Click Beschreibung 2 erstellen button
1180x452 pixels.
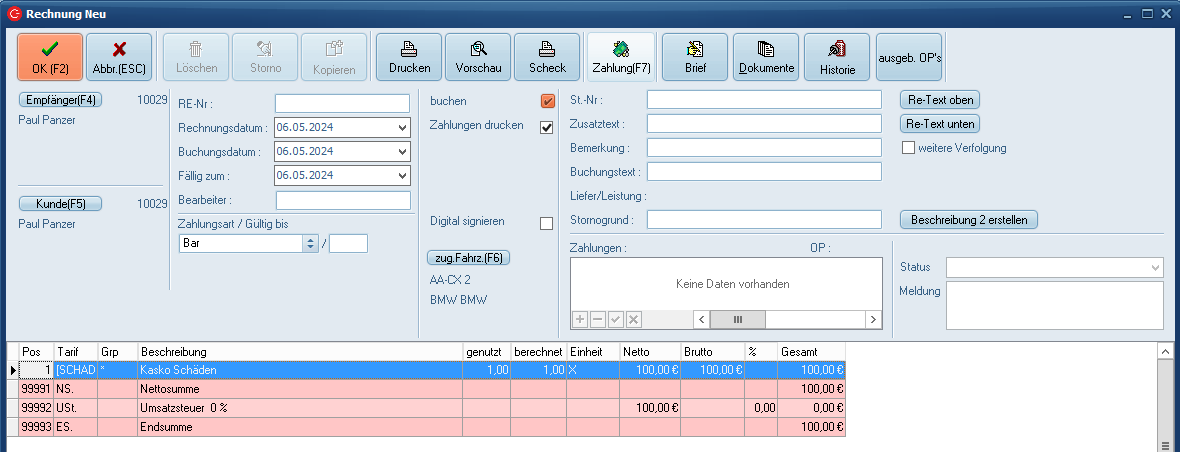969,219
